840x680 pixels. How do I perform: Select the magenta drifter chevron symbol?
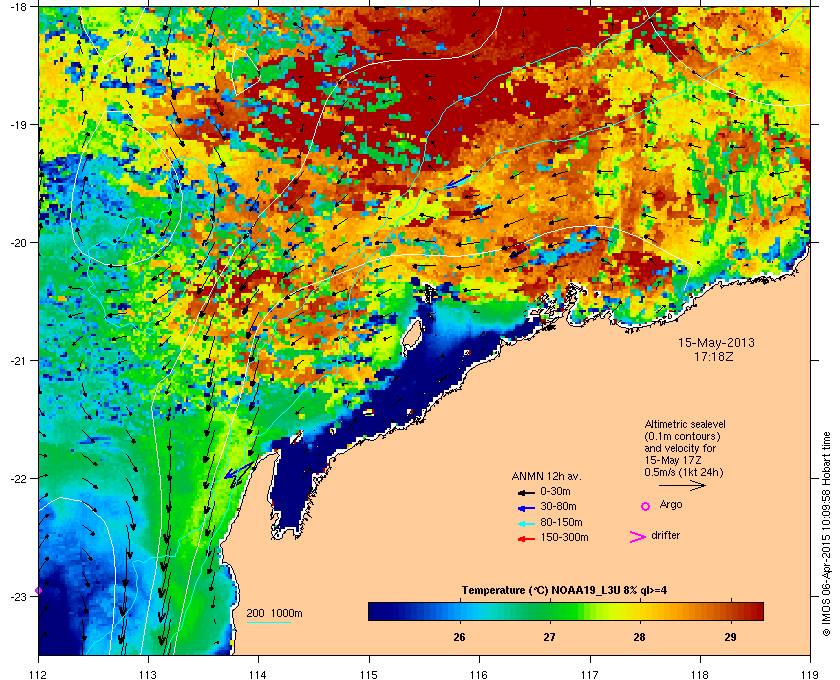636,537
